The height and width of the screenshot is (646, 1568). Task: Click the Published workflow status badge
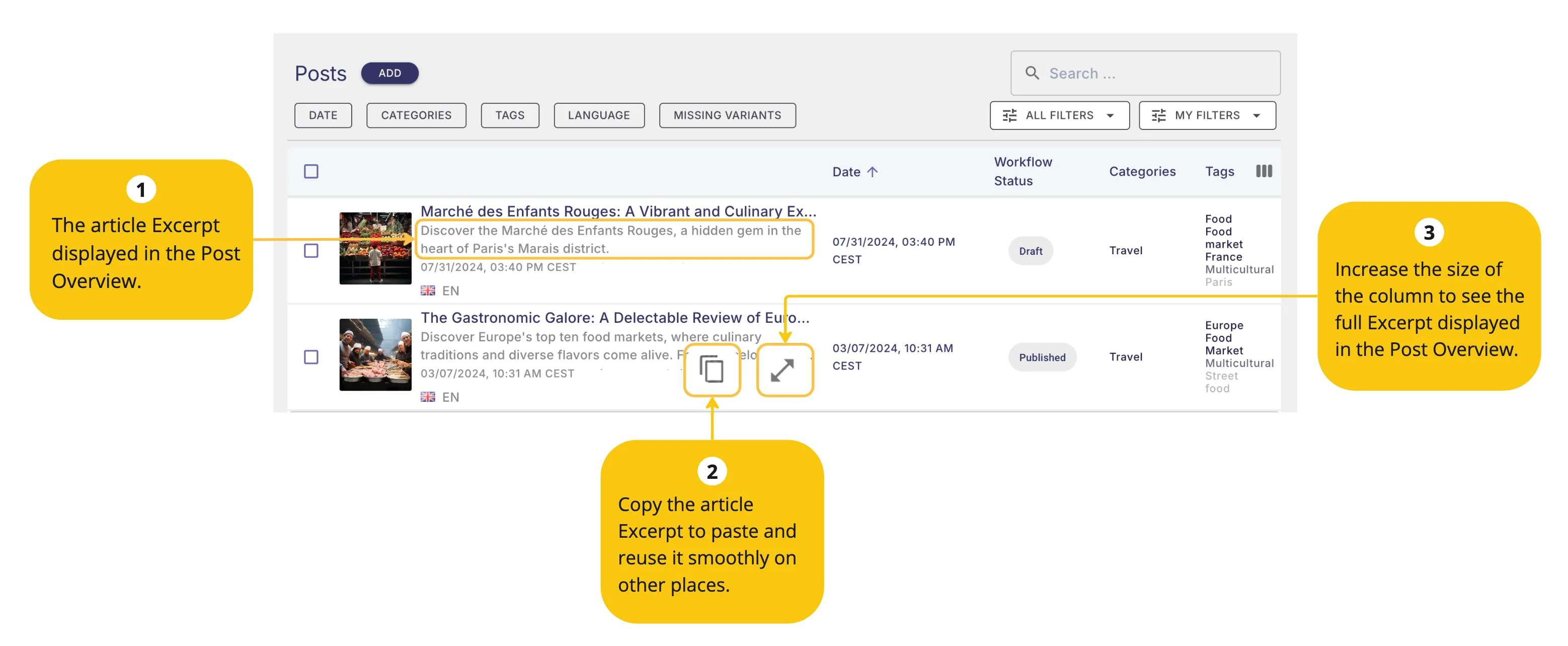tap(1042, 357)
